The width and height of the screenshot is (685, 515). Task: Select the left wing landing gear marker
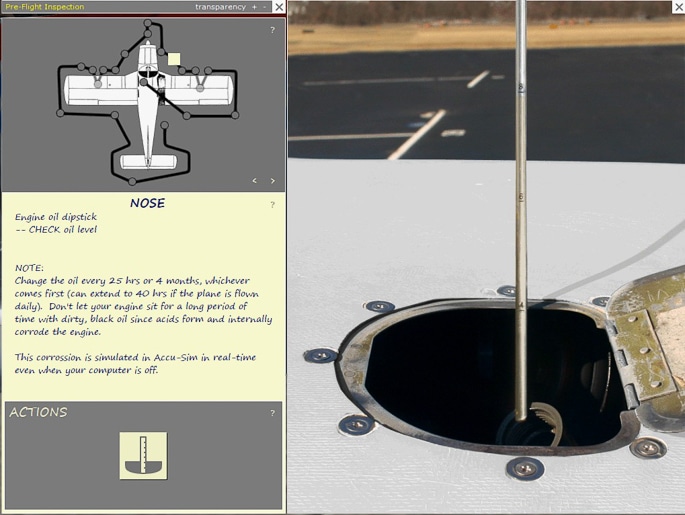click(98, 85)
